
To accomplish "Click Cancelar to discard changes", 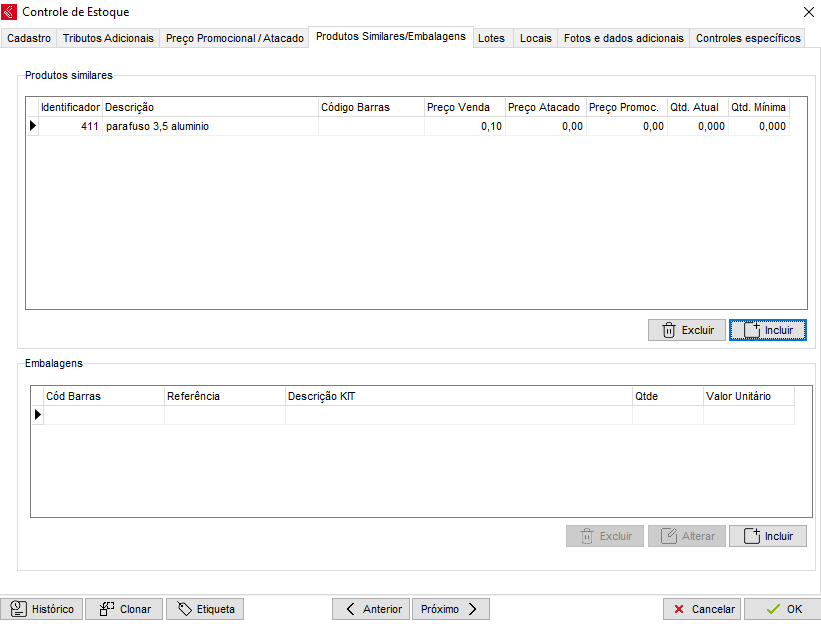I will pos(702,609).
